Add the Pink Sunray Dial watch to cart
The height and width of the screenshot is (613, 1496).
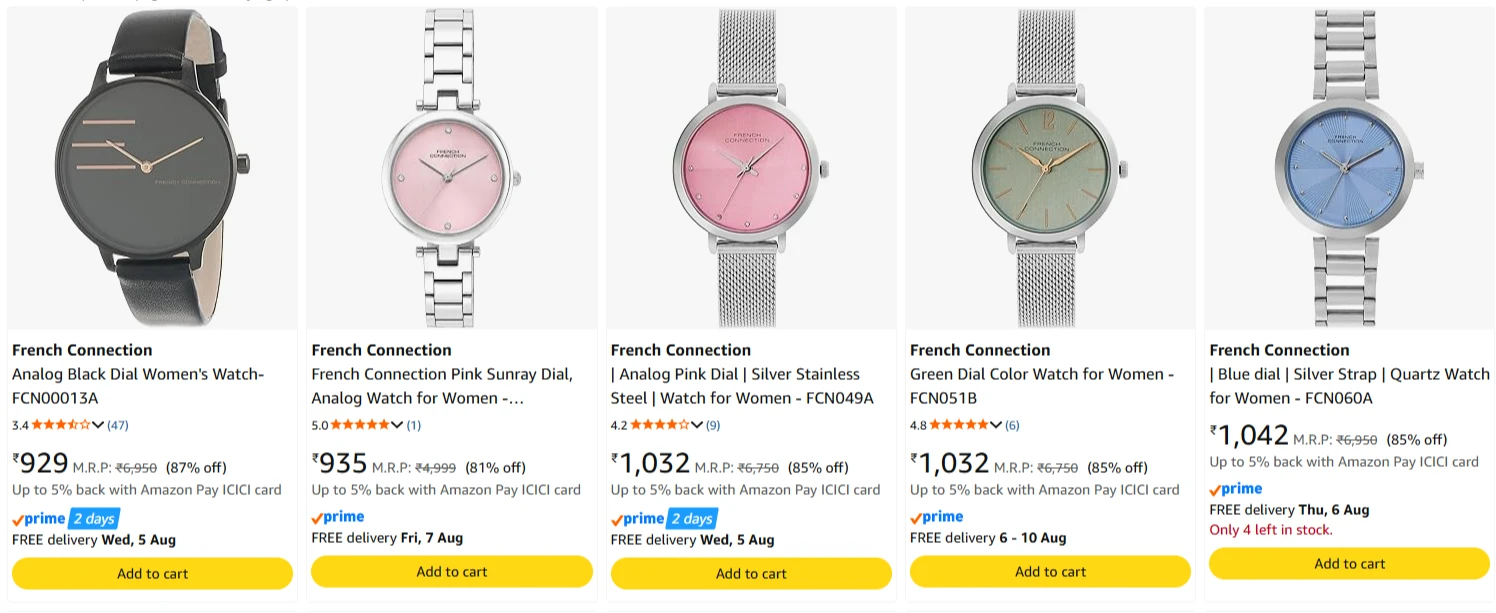[452, 571]
